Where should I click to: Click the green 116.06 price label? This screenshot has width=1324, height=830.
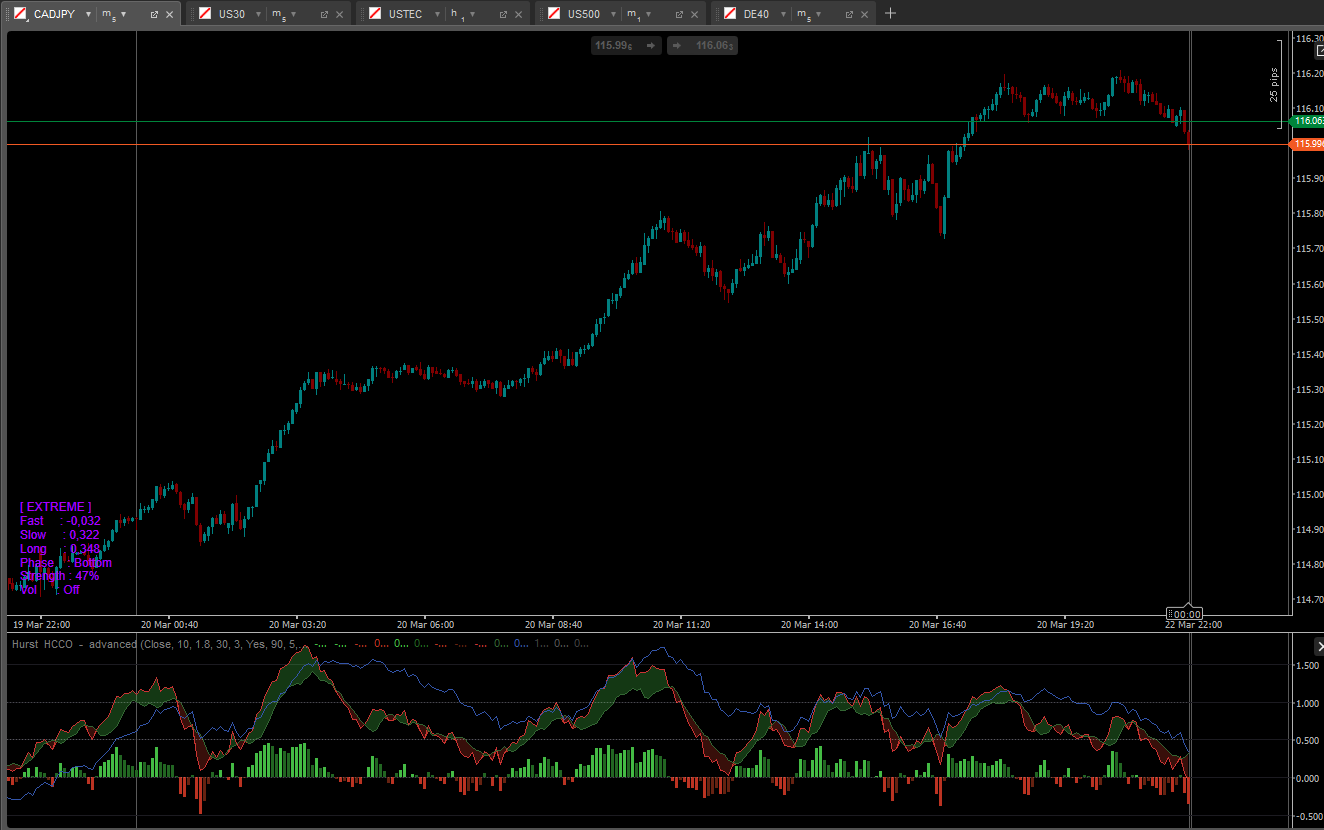point(1308,121)
